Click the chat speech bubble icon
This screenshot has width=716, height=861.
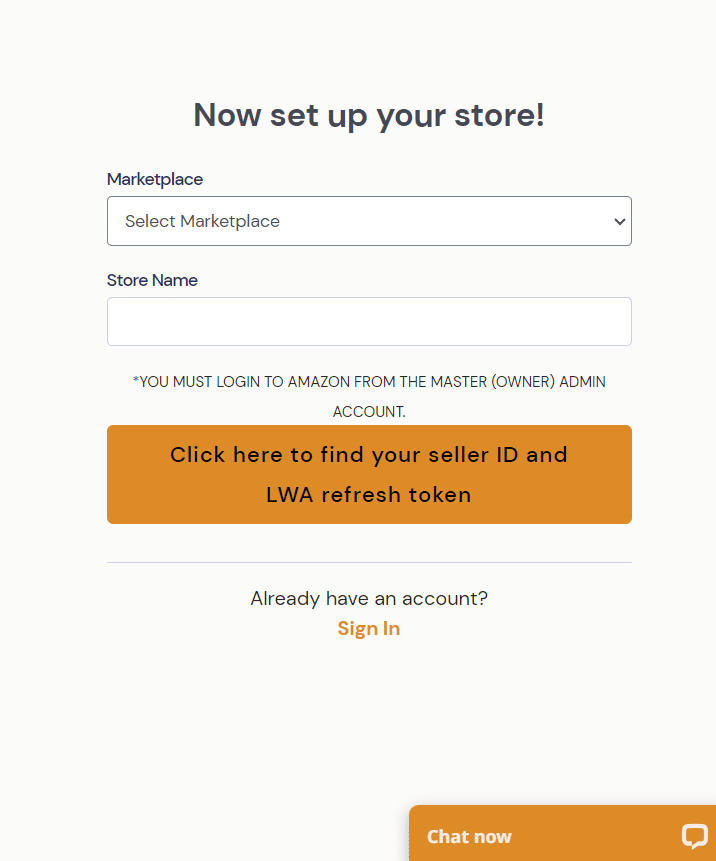694,836
